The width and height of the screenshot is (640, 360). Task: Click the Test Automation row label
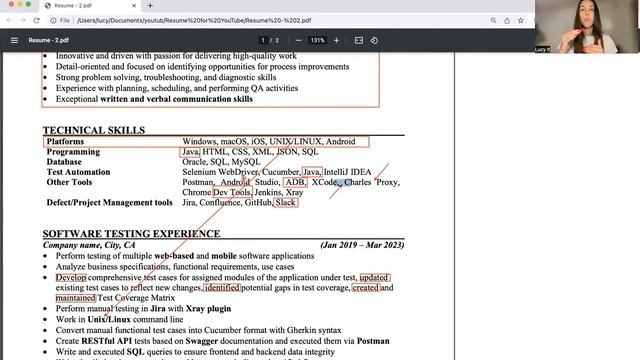[78, 172]
